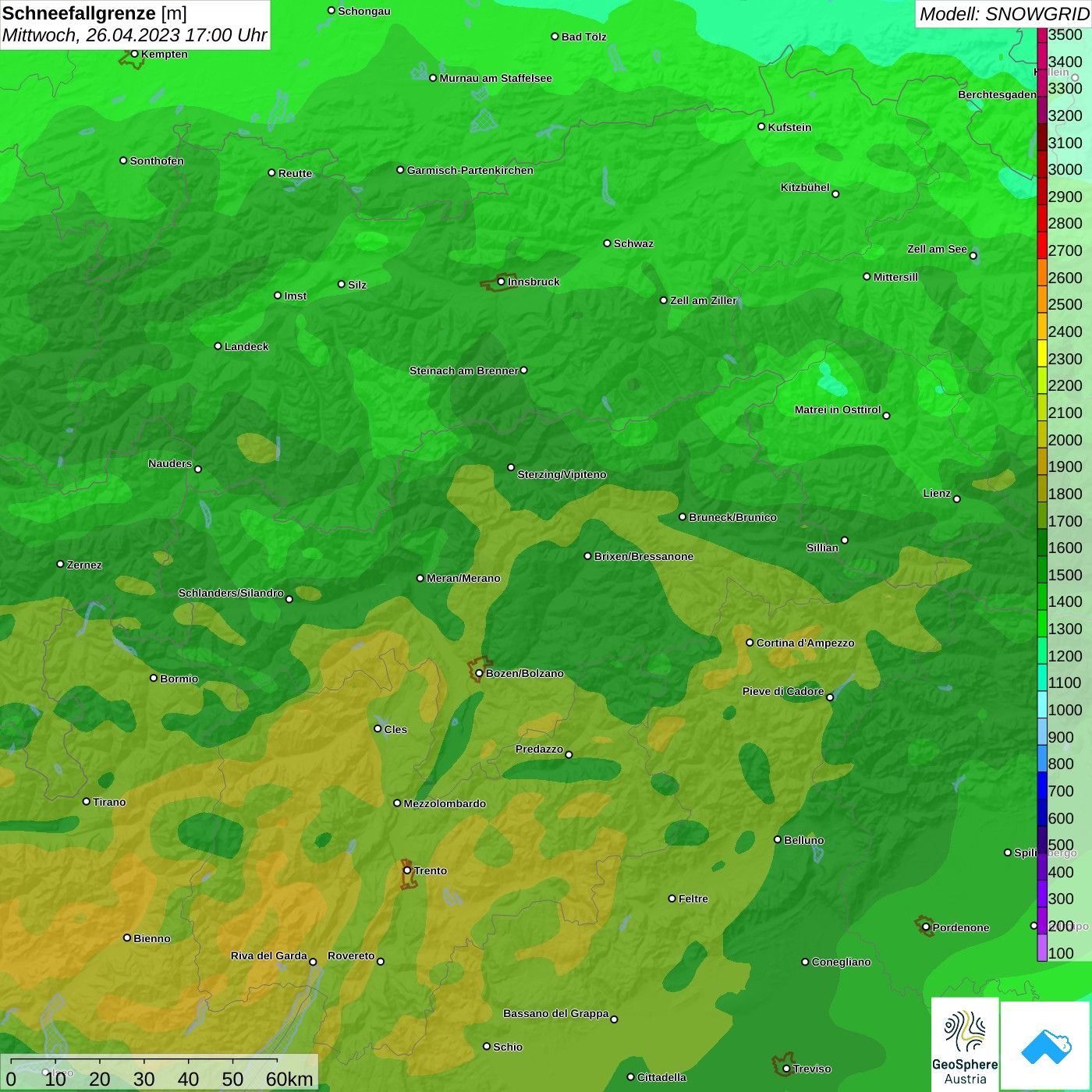Image resolution: width=1092 pixels, height=1092 pixels.
Task: Click the GeoSphere Austria logo
Action: (x=965, y=1043)
